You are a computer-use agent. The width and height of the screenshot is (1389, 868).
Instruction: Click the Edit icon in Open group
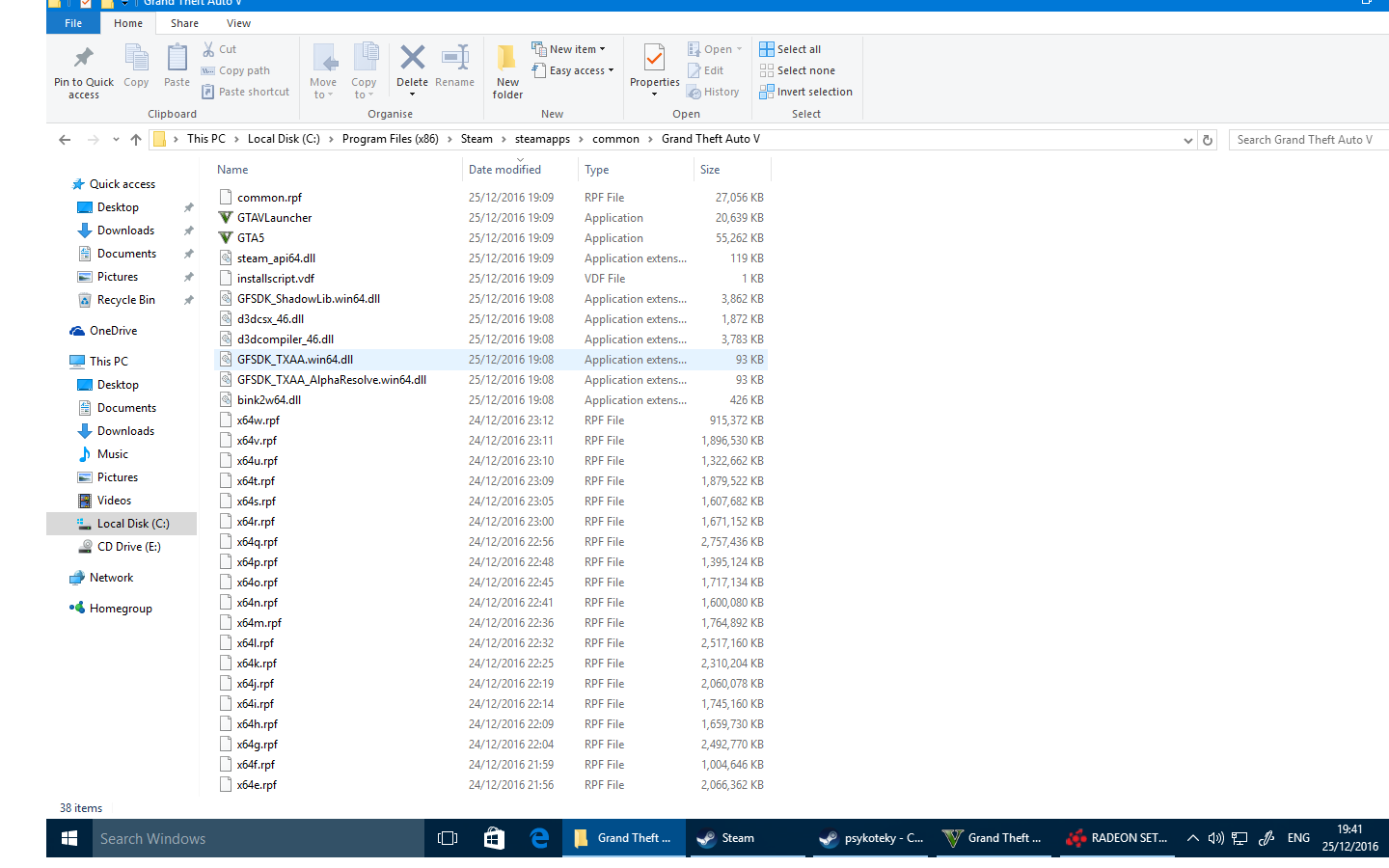pos(694,70)
